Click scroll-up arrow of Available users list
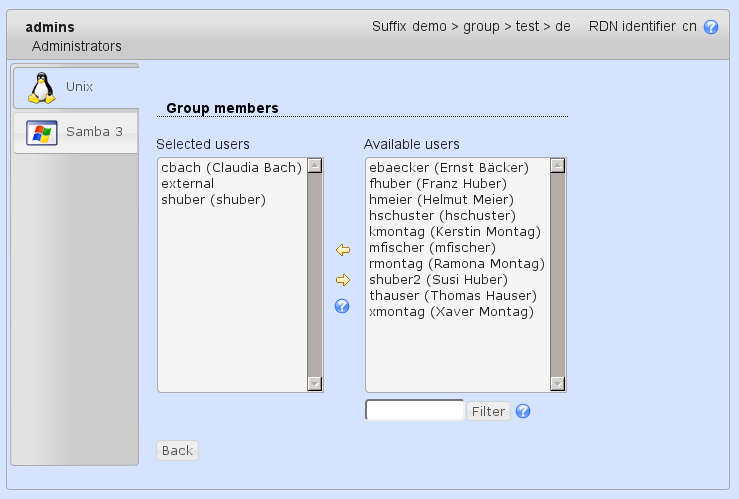This screenshot has height=499, width=739. click(x=558, y=166)
